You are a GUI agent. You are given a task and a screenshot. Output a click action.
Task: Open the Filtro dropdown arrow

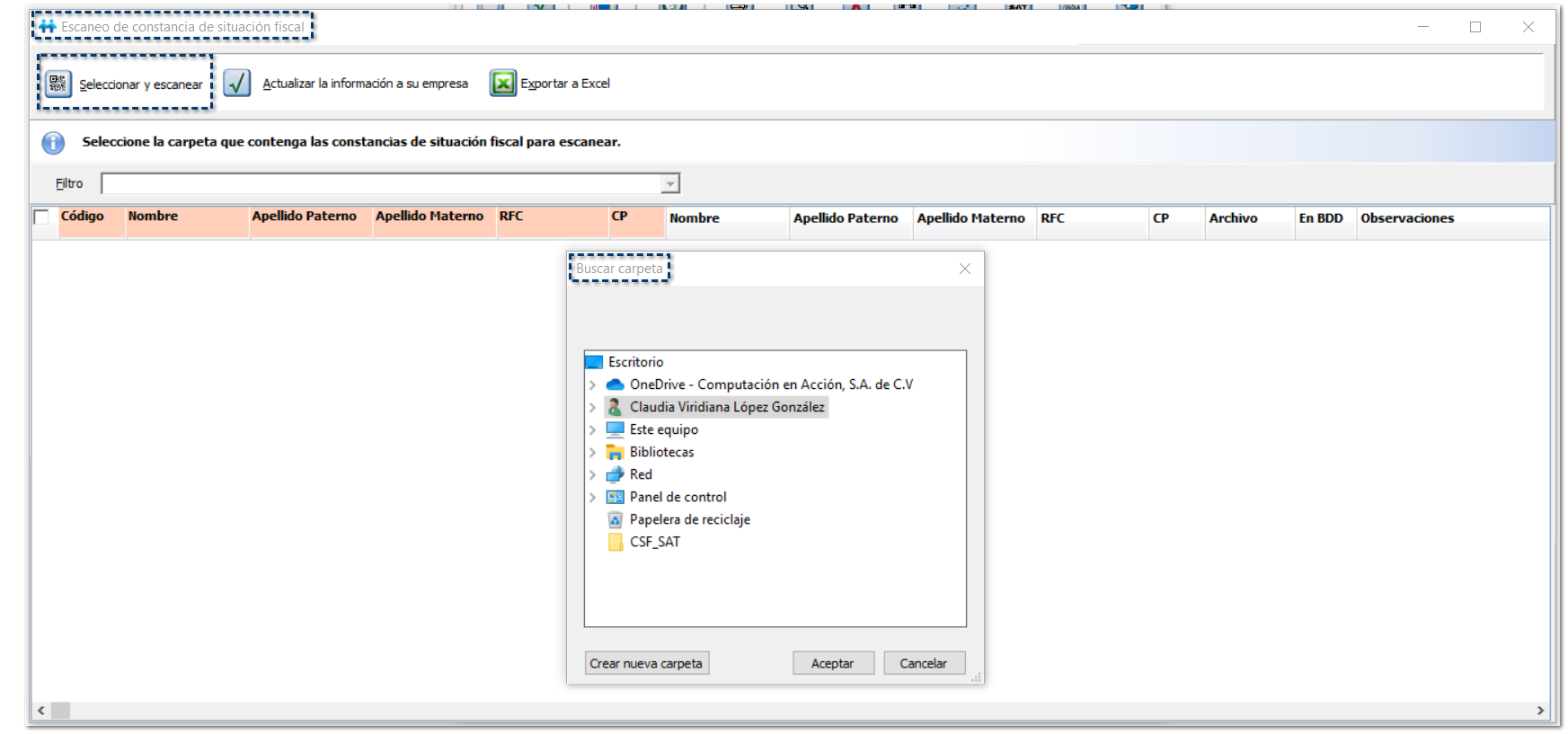670,184
